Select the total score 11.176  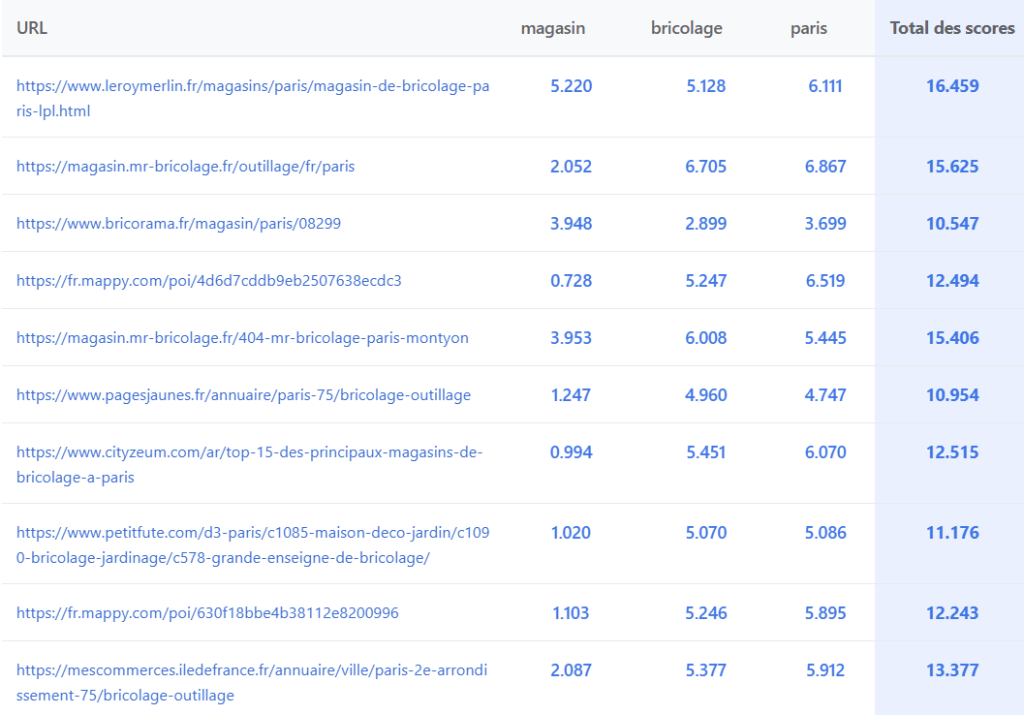(952, 532)
